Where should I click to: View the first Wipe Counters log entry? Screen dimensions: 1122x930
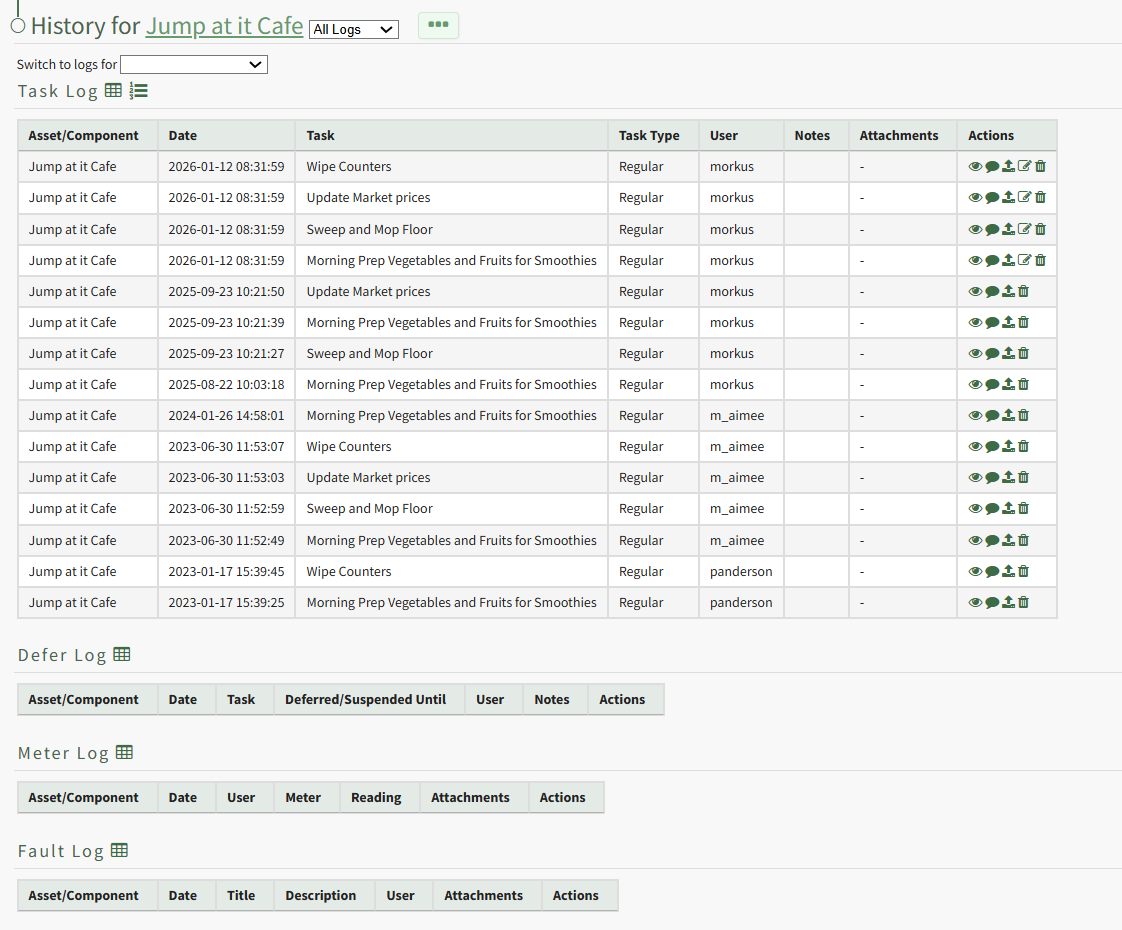[x=975, y=167]
